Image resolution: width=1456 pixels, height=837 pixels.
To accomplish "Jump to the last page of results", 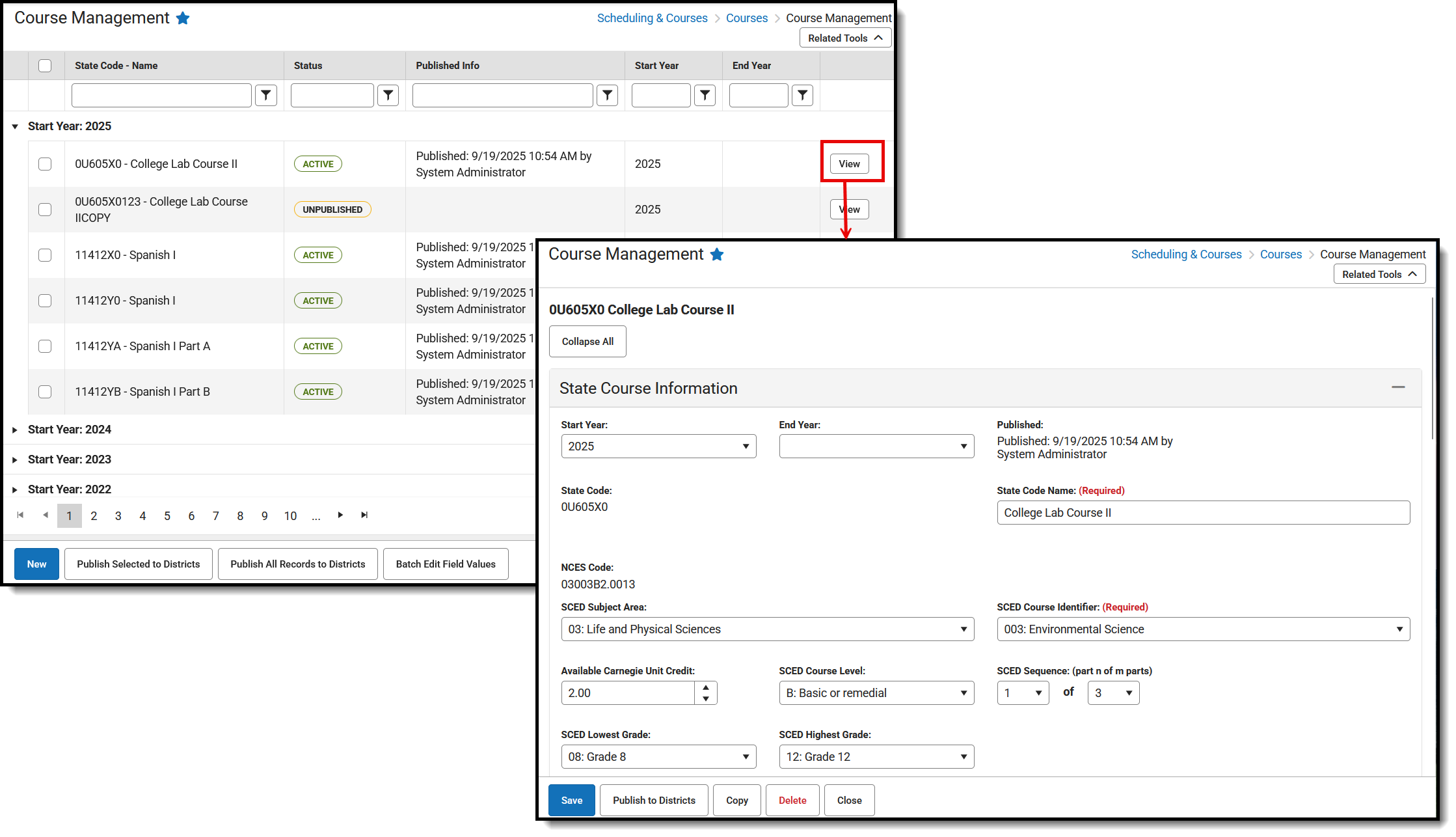I will click(x=364, y=515).
